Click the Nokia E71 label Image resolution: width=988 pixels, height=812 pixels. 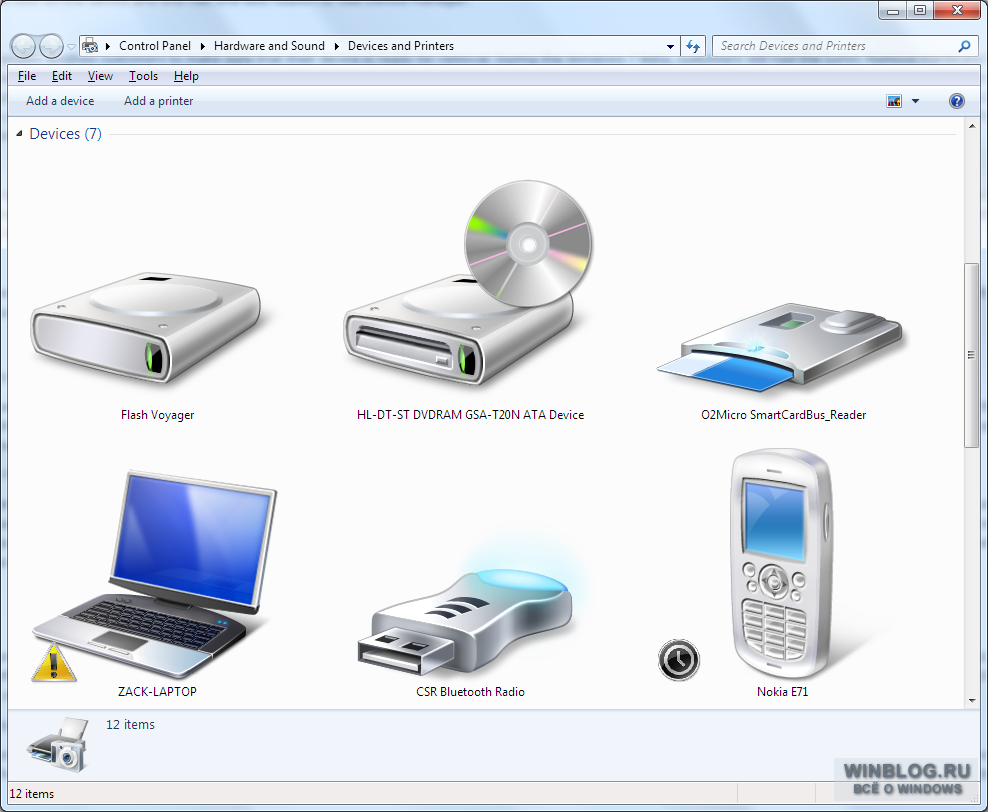click(782, 692)
